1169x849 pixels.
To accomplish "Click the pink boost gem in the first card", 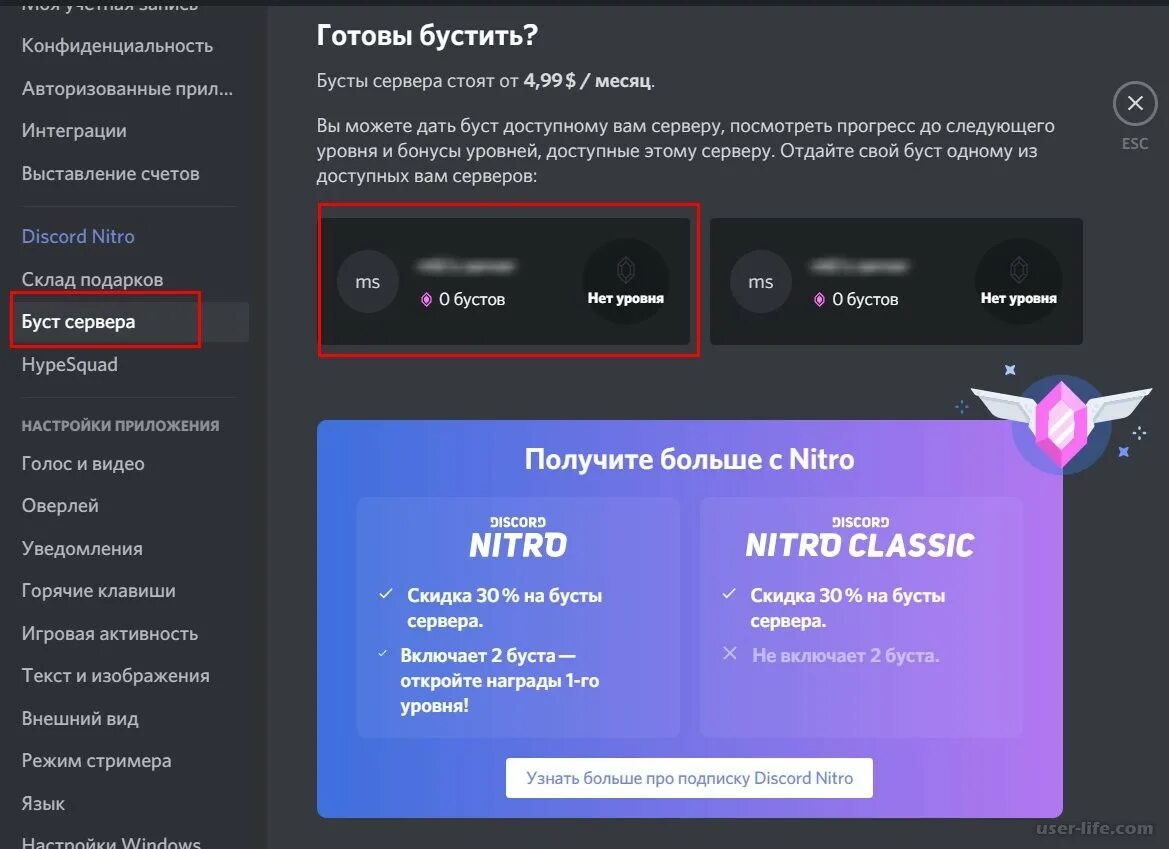I will point(426,300).
